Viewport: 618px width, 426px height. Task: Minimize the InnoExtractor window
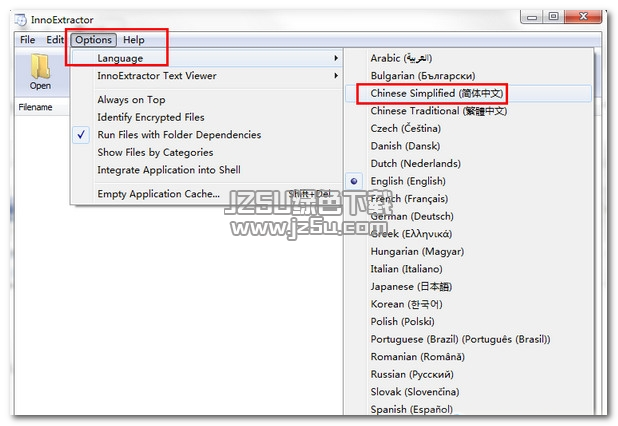coord(532,17)
